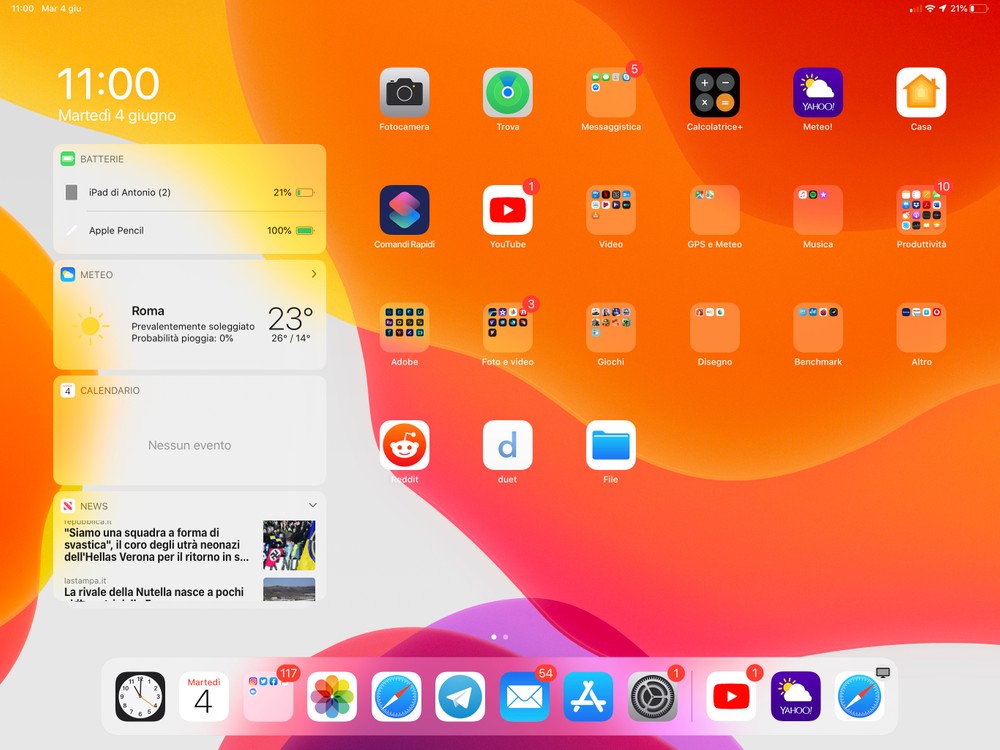Open the Produttività folder

[x=921, y=210]
